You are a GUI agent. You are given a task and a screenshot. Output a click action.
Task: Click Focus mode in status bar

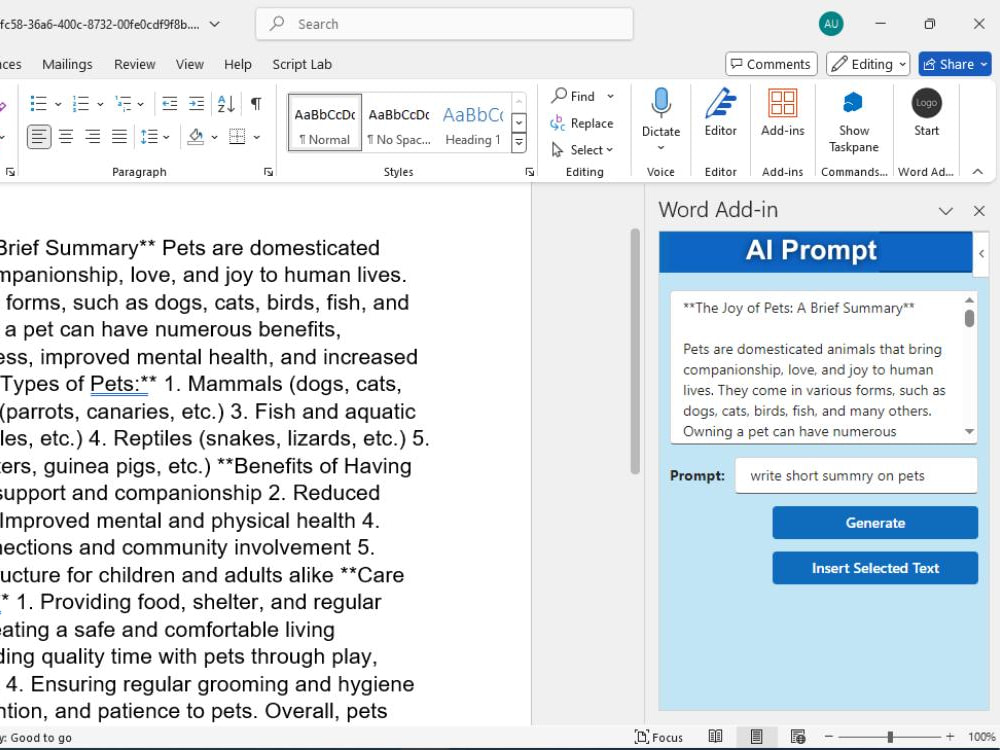tap(659, 737)
